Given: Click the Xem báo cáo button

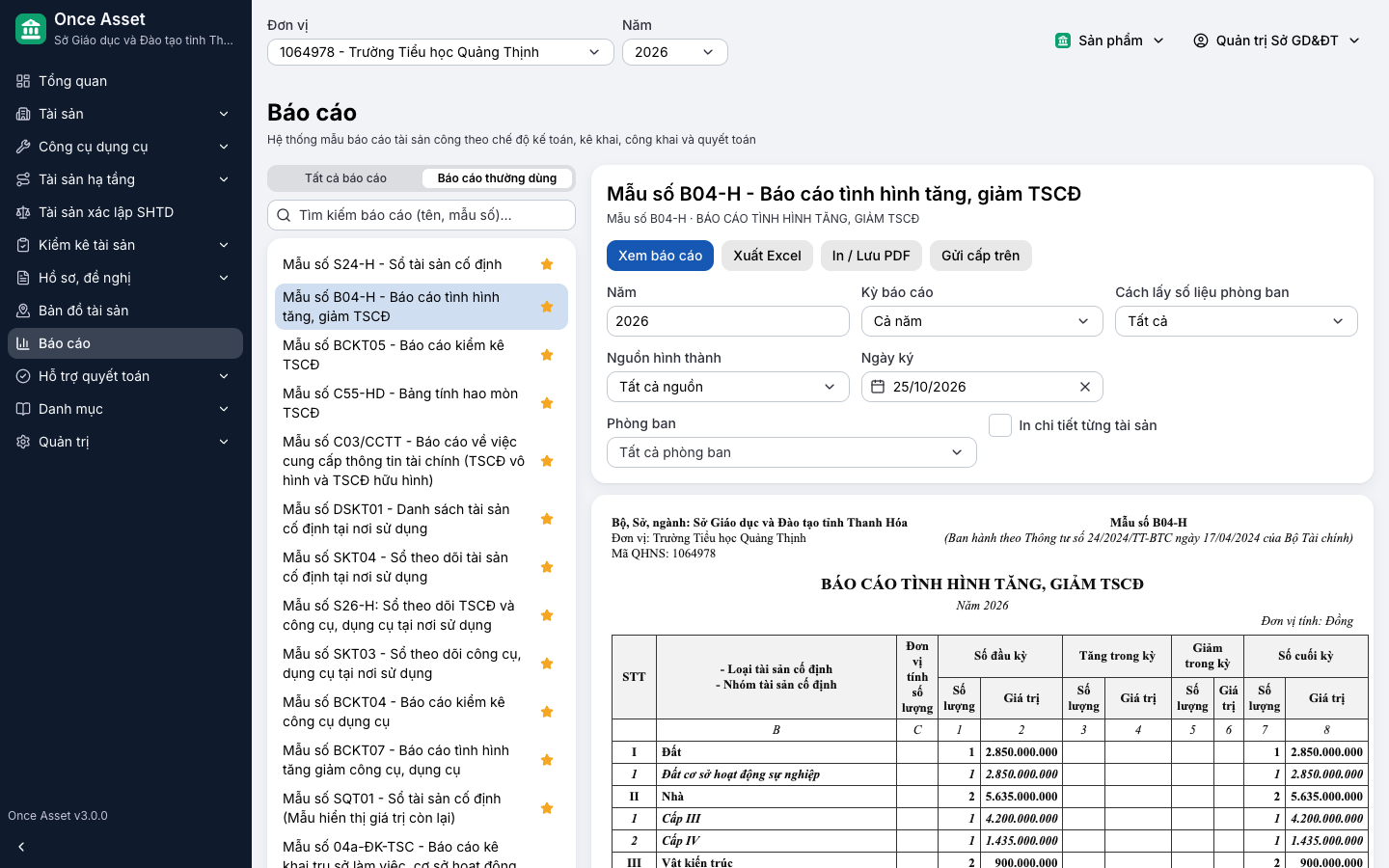Looking at the screenshot, I should point(661,256).
